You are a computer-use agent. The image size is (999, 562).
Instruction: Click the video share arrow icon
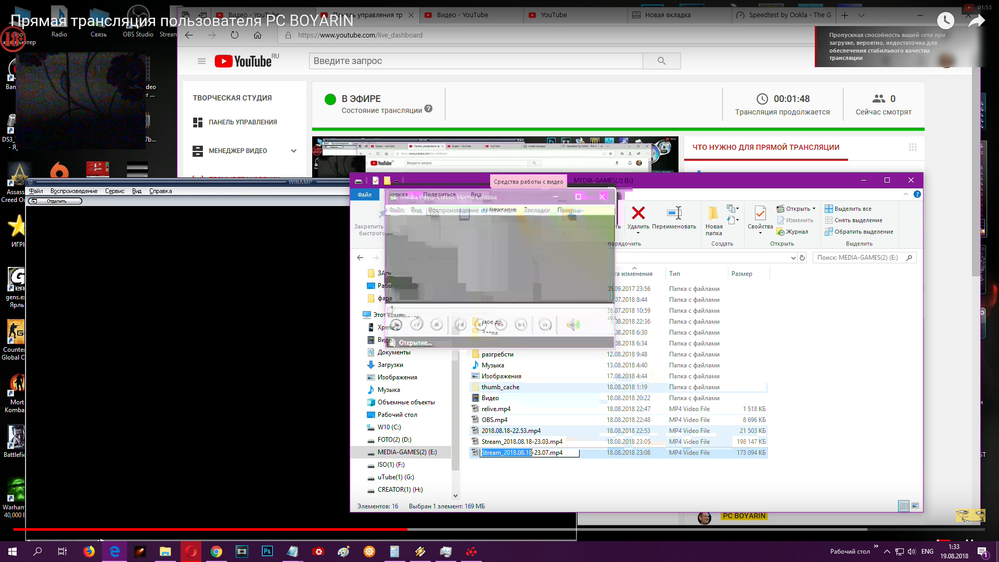(x=977, y=21)
